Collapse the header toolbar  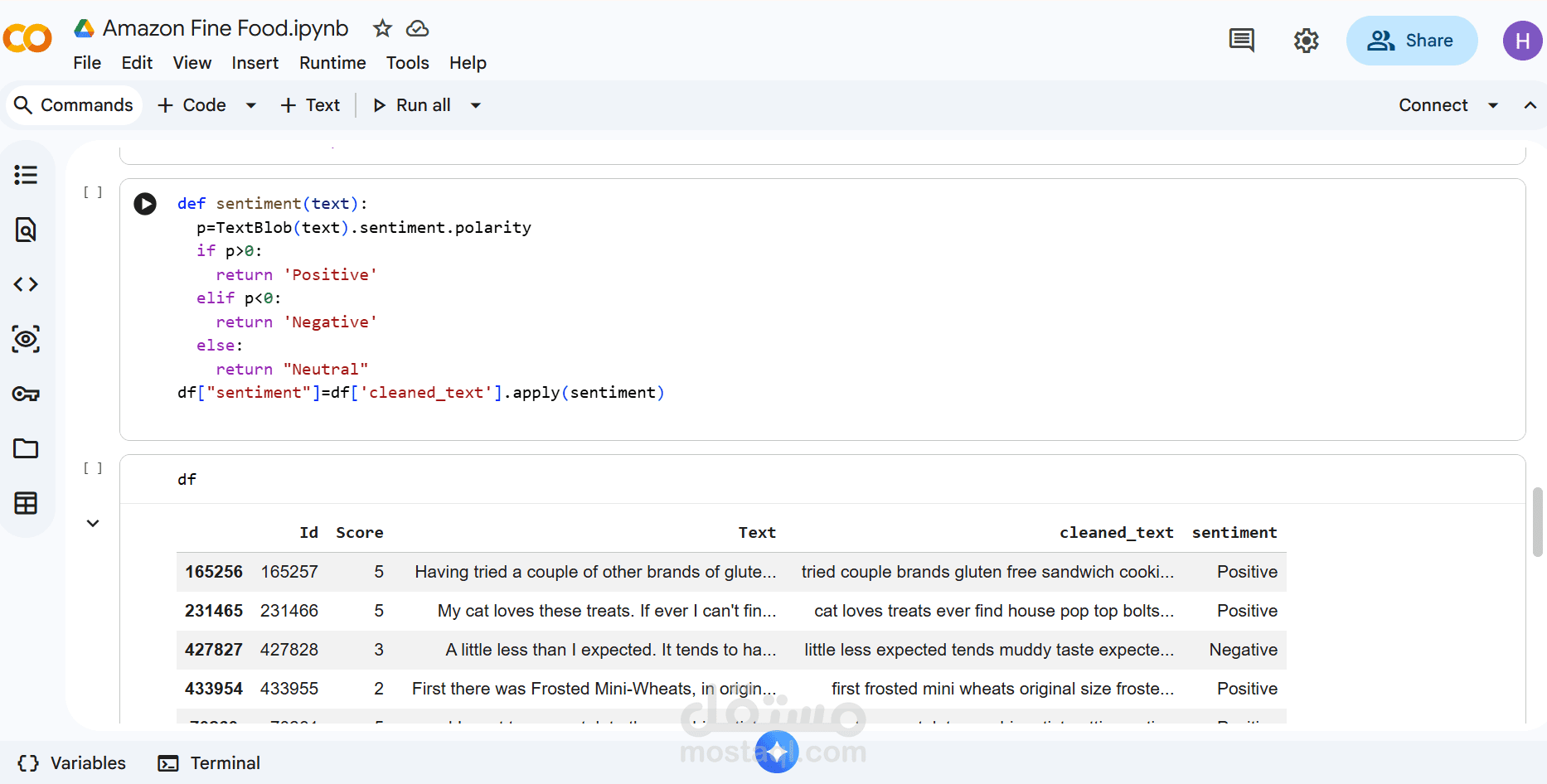[1530, 105]
